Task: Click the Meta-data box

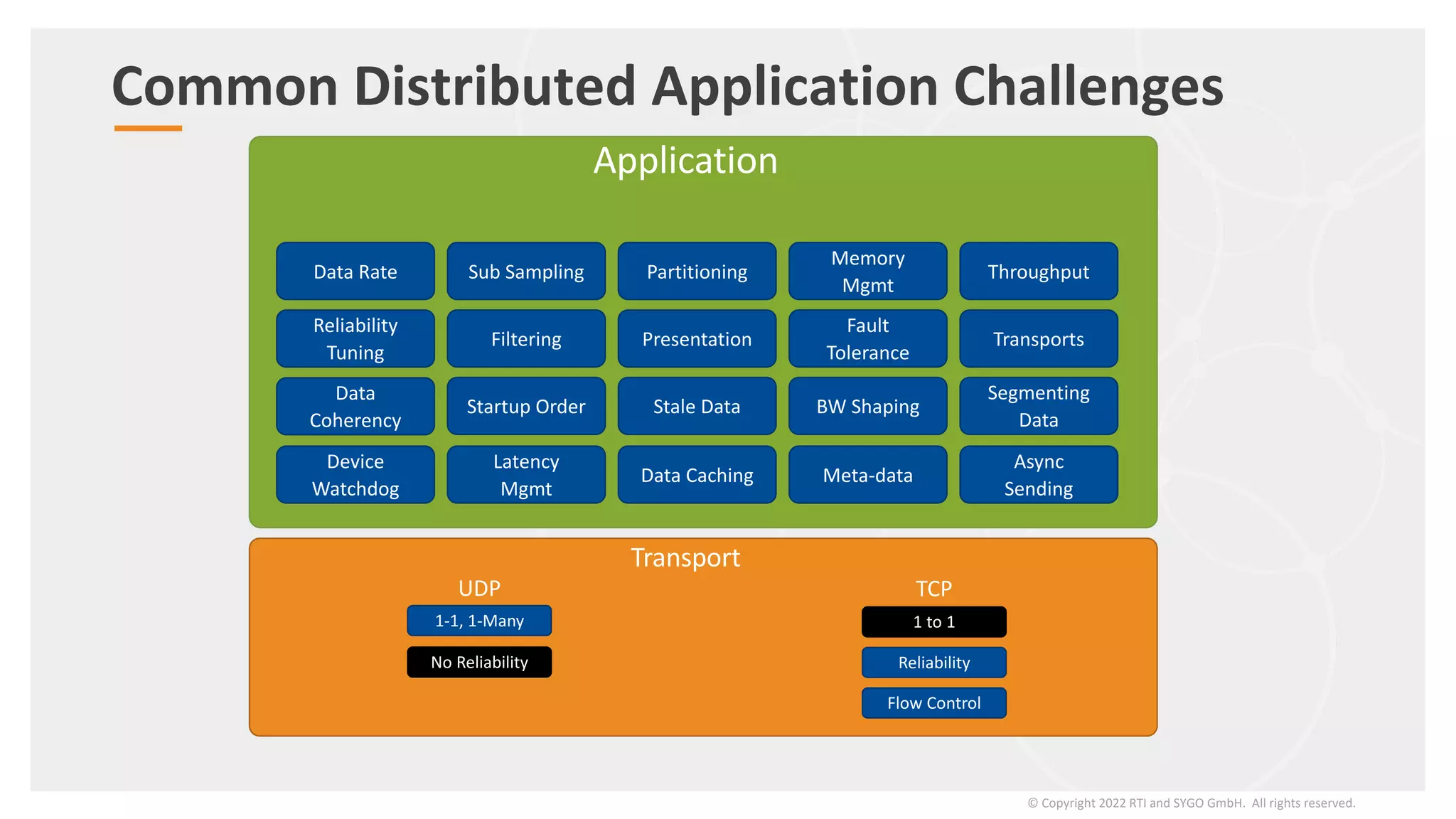Action: pyautogui.click(x=868, y=474)
